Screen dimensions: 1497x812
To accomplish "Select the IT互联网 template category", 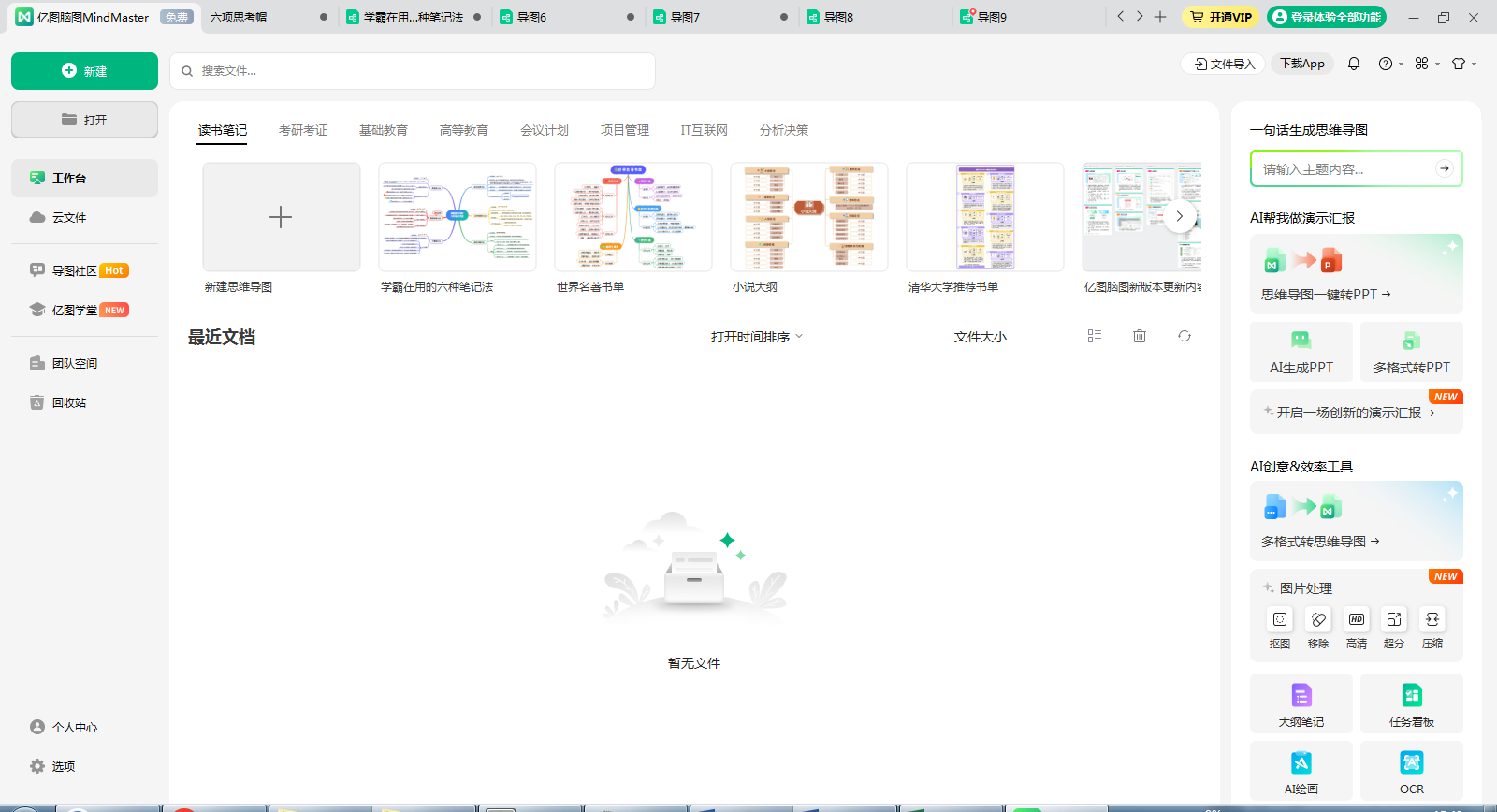I will [x=705, y=130].
